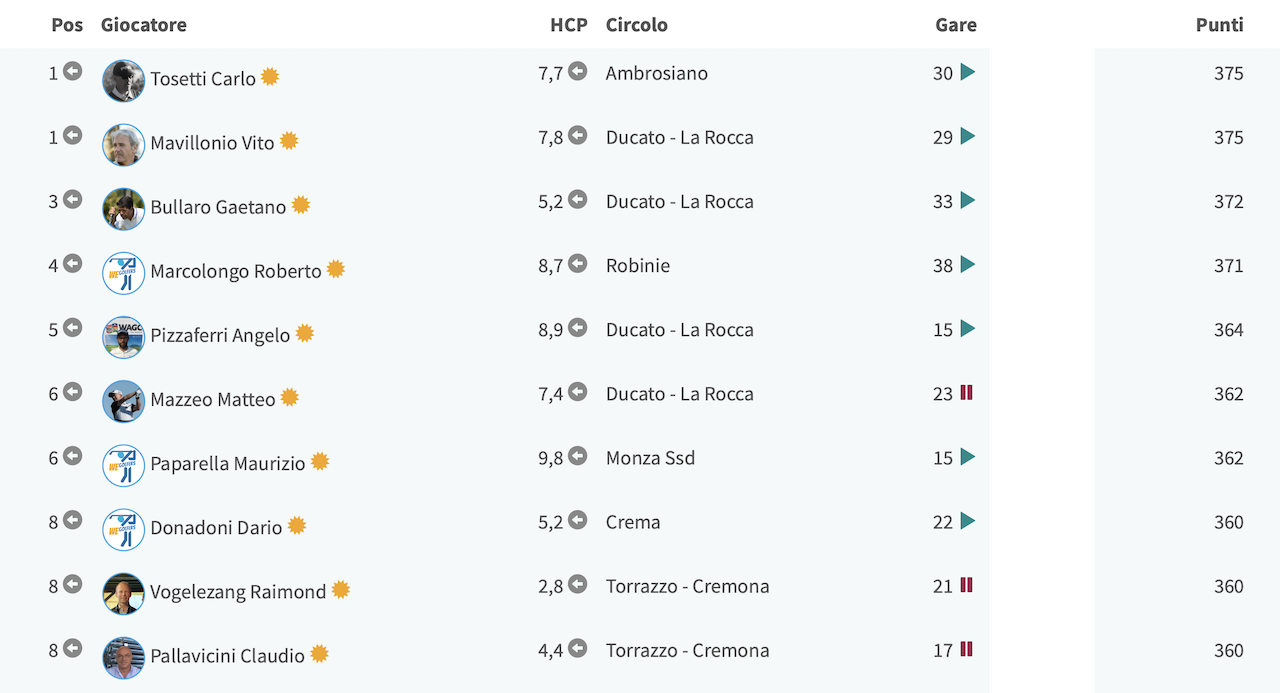Toggle the pause icon beside Mazzeo Matteo's 23 gare
Viewport: 1280px width, 693px height.
966,393
